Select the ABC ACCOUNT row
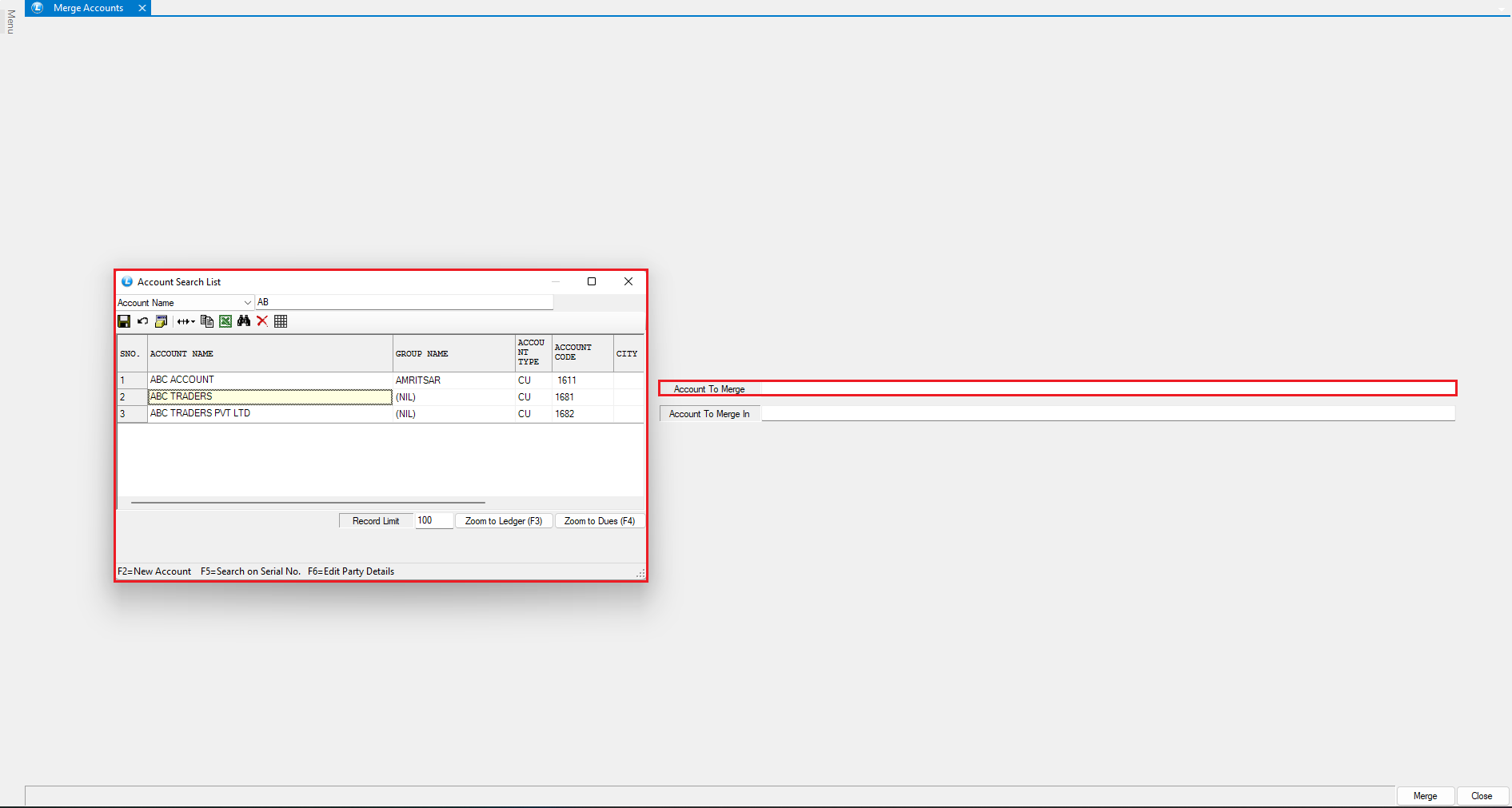The height and width of the screenshot is (808, 1512). 269,380
